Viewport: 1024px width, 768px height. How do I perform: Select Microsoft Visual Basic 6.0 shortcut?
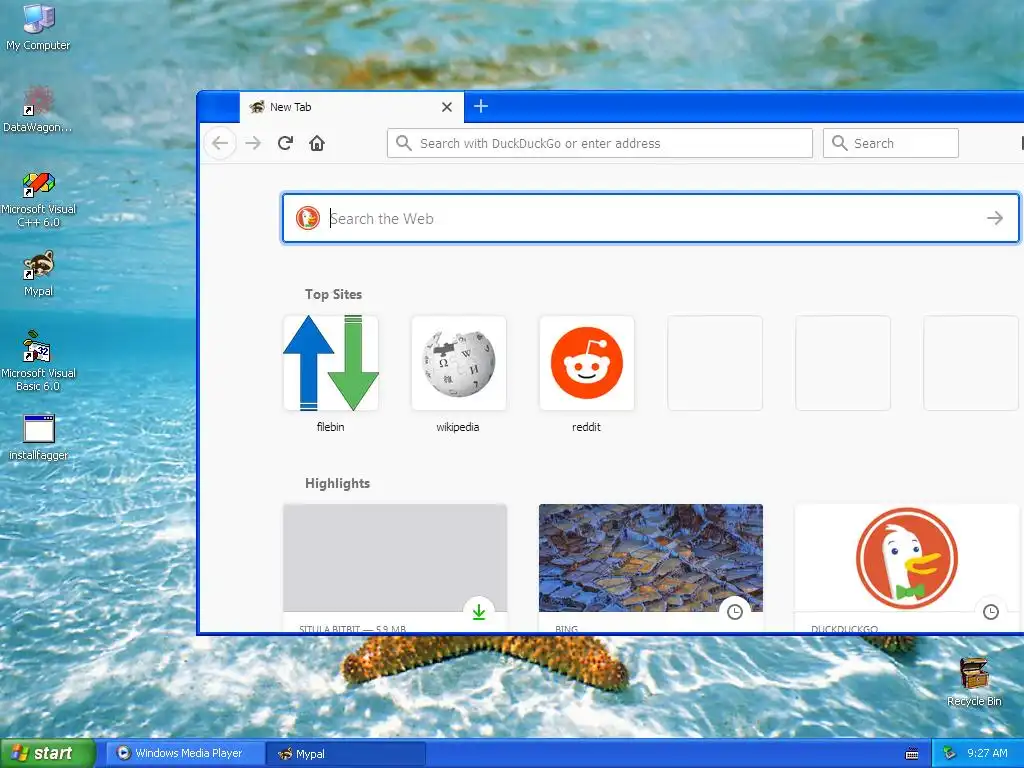coord(39,361)
